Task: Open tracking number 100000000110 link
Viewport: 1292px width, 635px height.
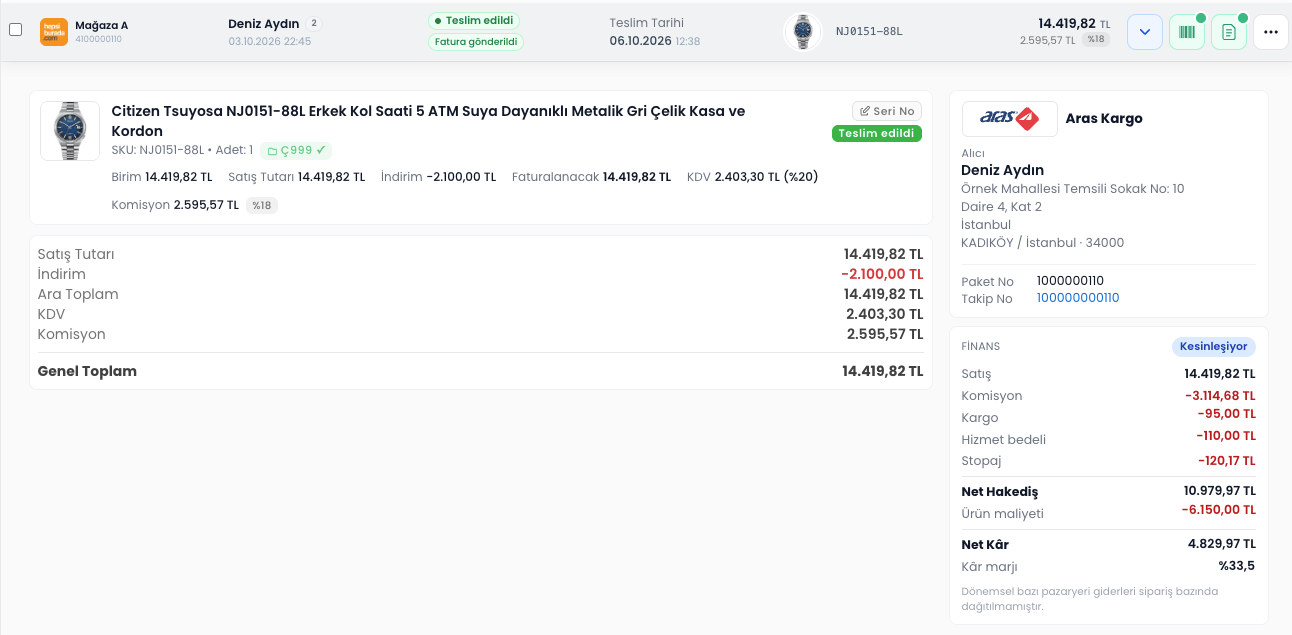Action: coord(1078,298)
